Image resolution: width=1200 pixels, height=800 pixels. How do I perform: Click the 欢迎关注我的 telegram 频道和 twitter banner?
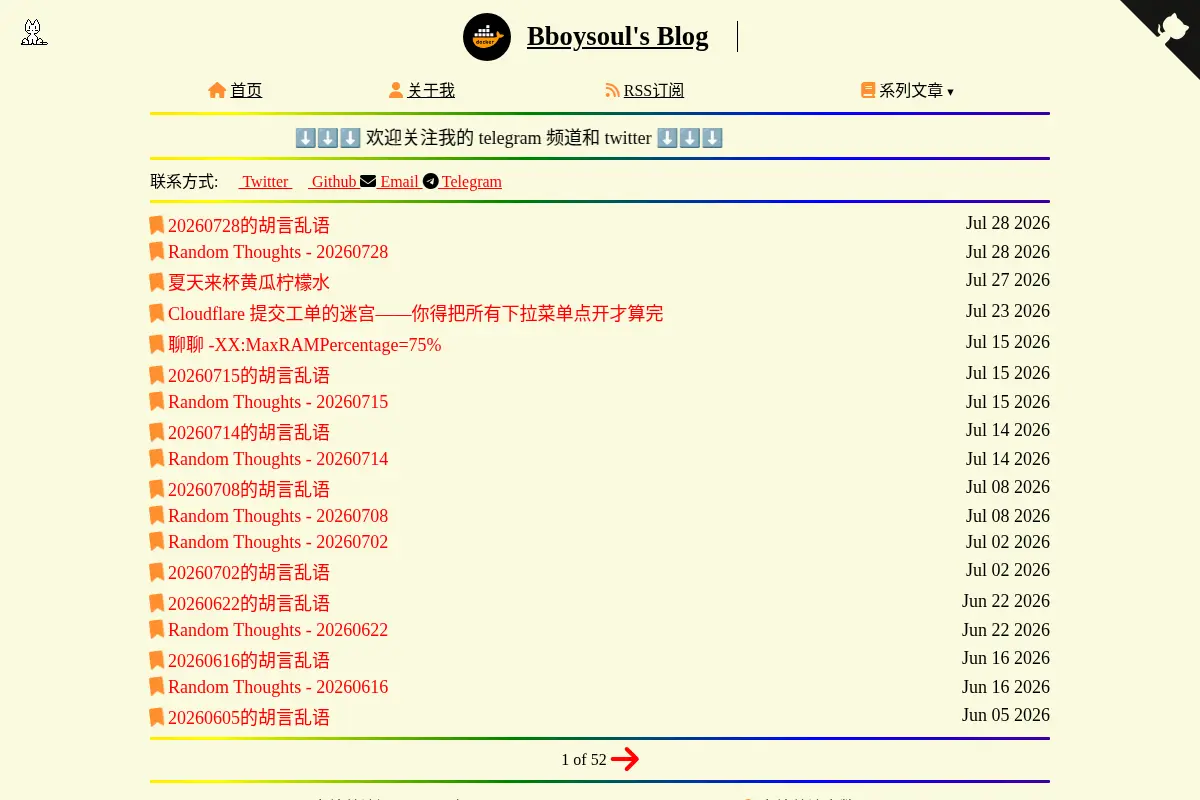509,138
